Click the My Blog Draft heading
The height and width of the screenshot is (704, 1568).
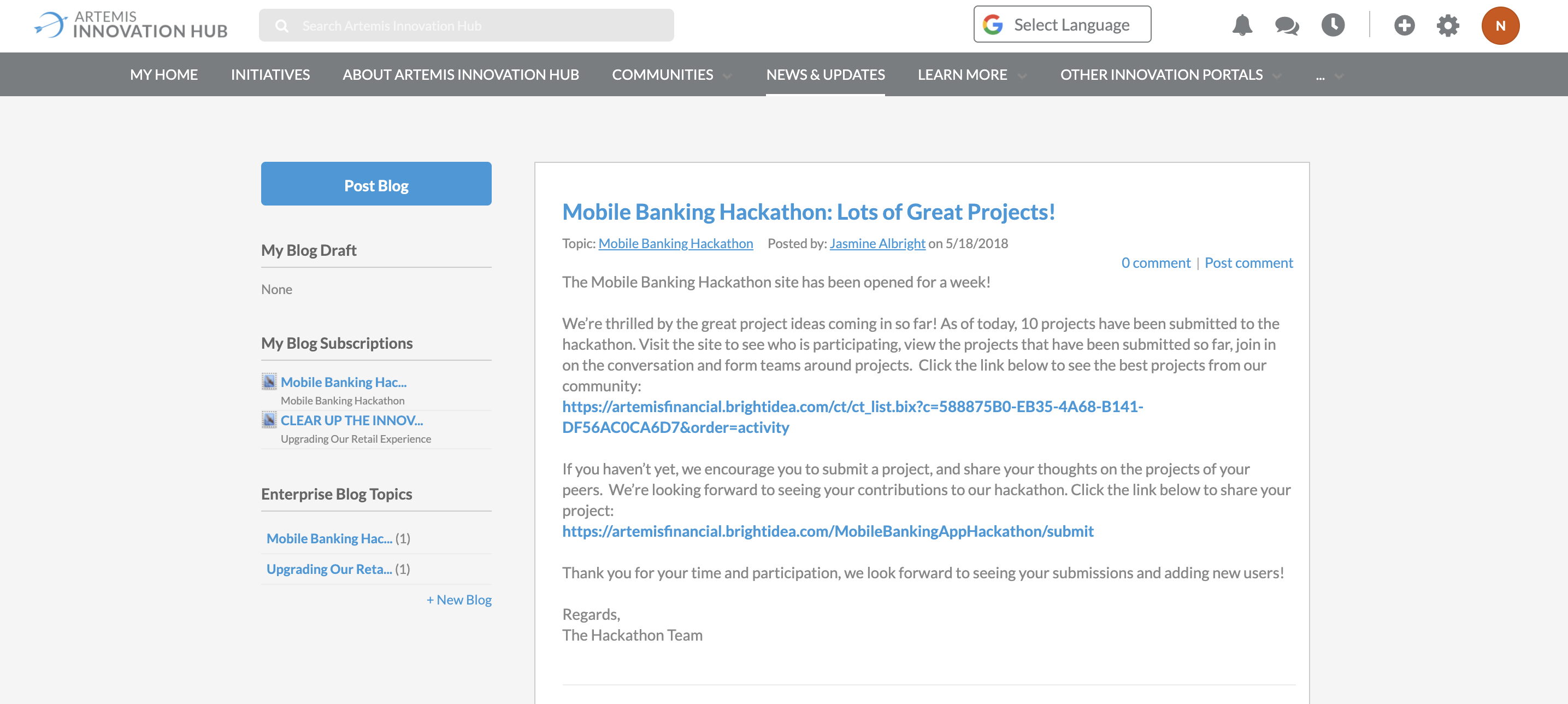pos(309,250)
